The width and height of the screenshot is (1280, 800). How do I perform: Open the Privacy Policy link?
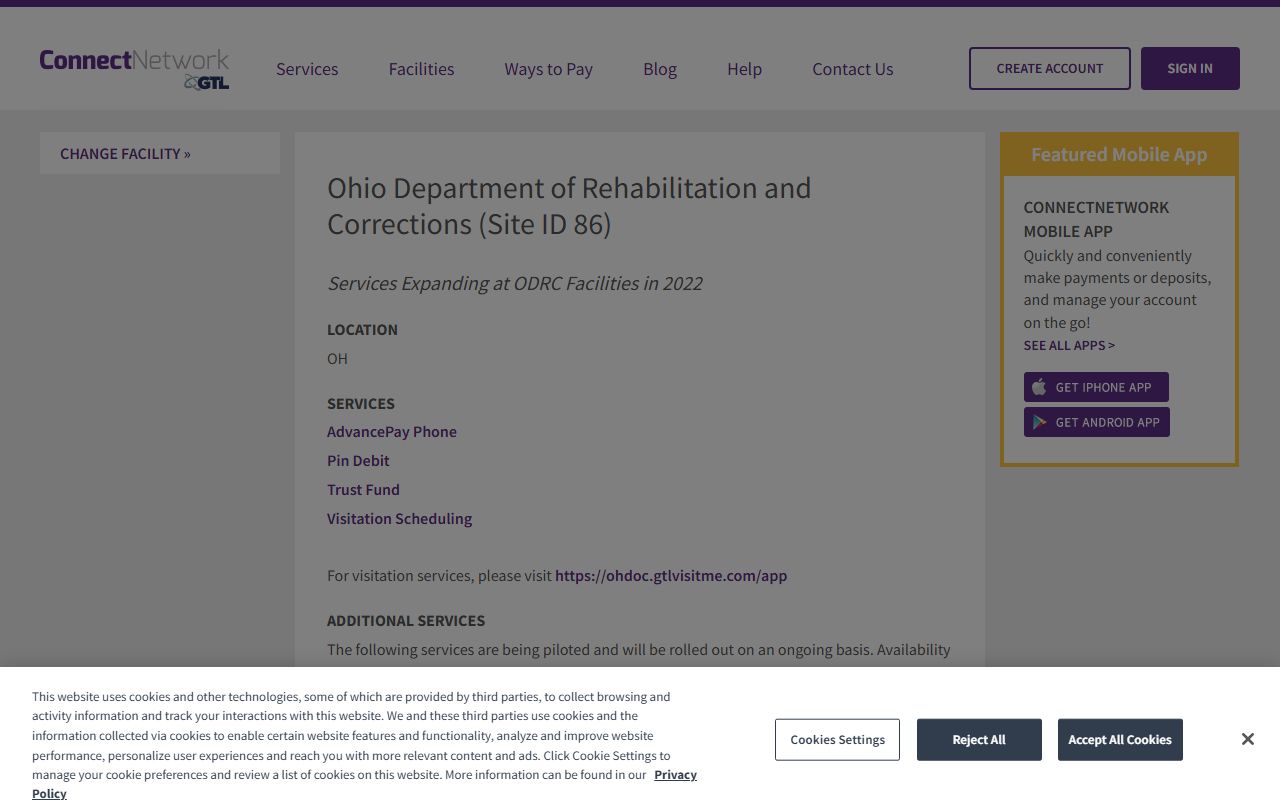click(x=675, y=775)
